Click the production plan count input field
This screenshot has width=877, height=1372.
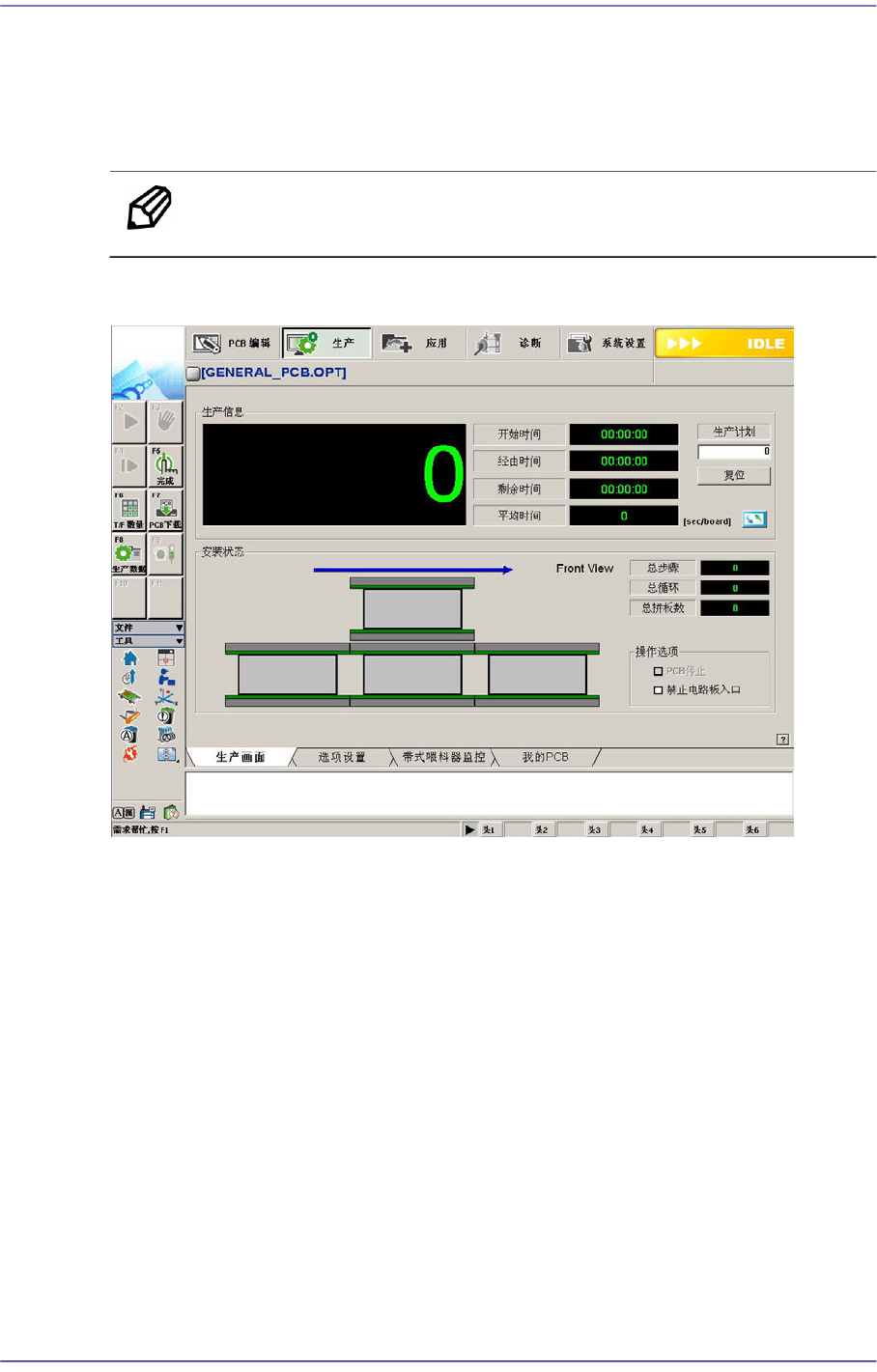tap(734, 451)
